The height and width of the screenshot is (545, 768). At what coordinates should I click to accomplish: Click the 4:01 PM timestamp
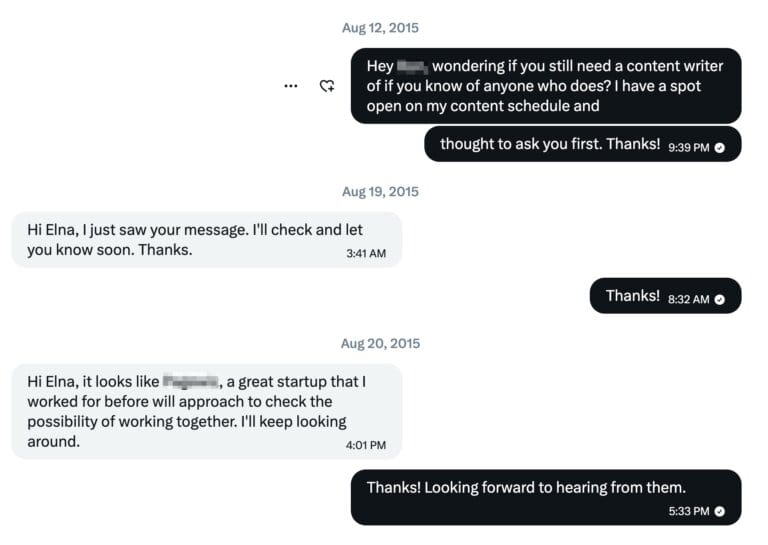366,445
